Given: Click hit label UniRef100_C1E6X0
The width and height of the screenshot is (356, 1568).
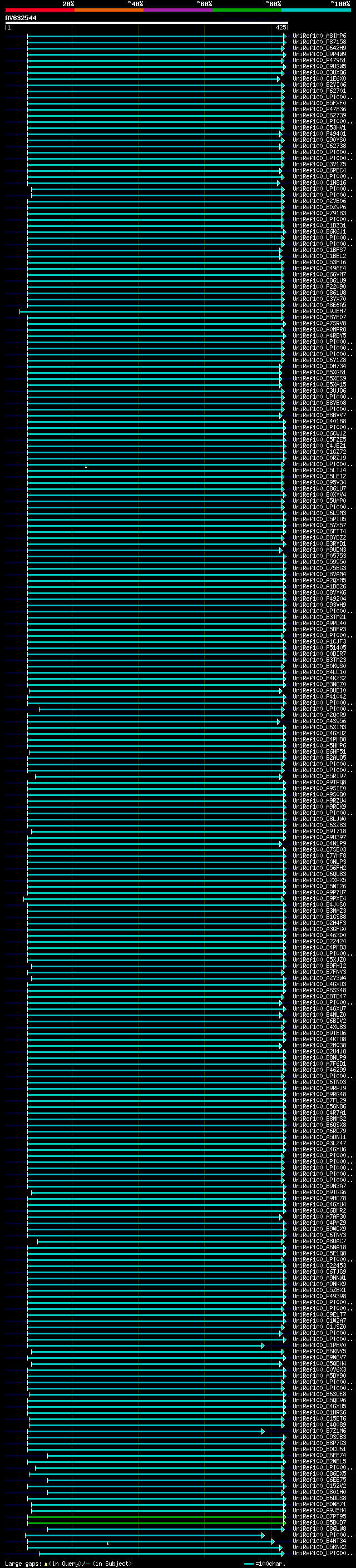Looking at the screenshot, I should coord(319,78).
